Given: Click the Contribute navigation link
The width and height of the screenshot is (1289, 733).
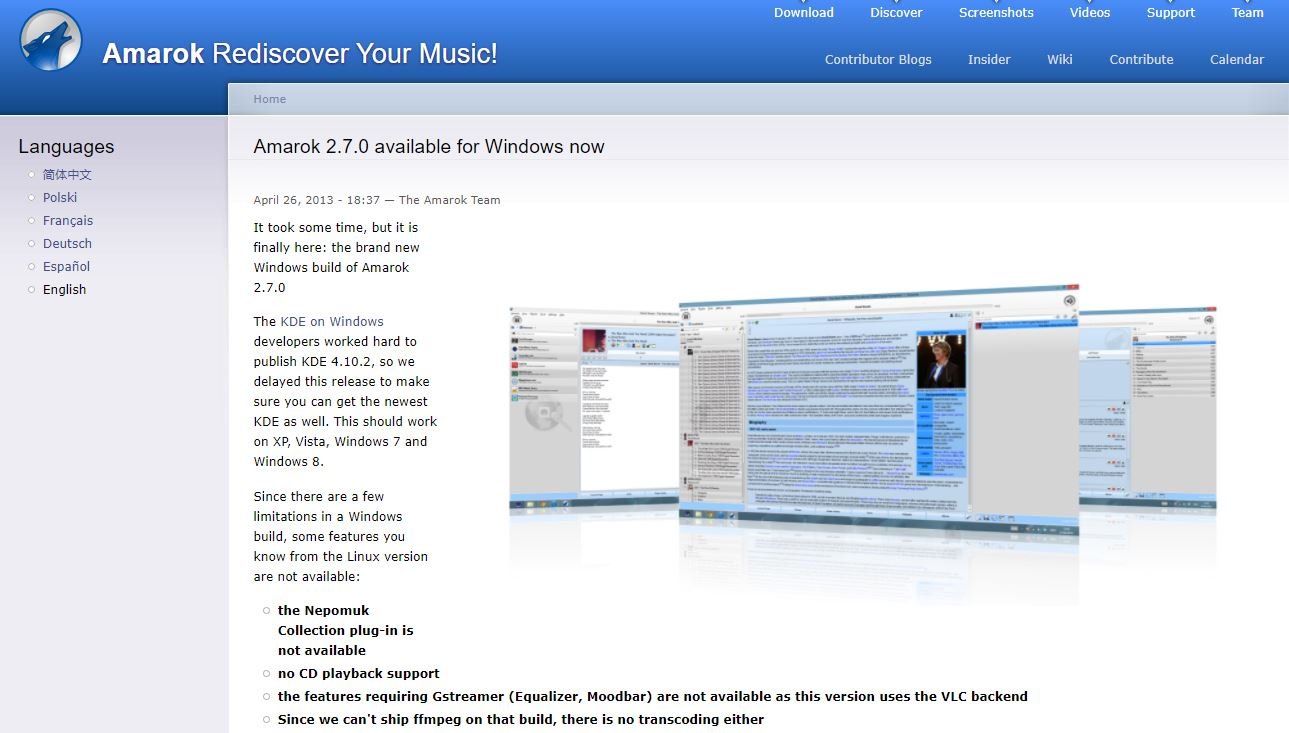Looking at the screenshot, I should [x=1141, y=59].
